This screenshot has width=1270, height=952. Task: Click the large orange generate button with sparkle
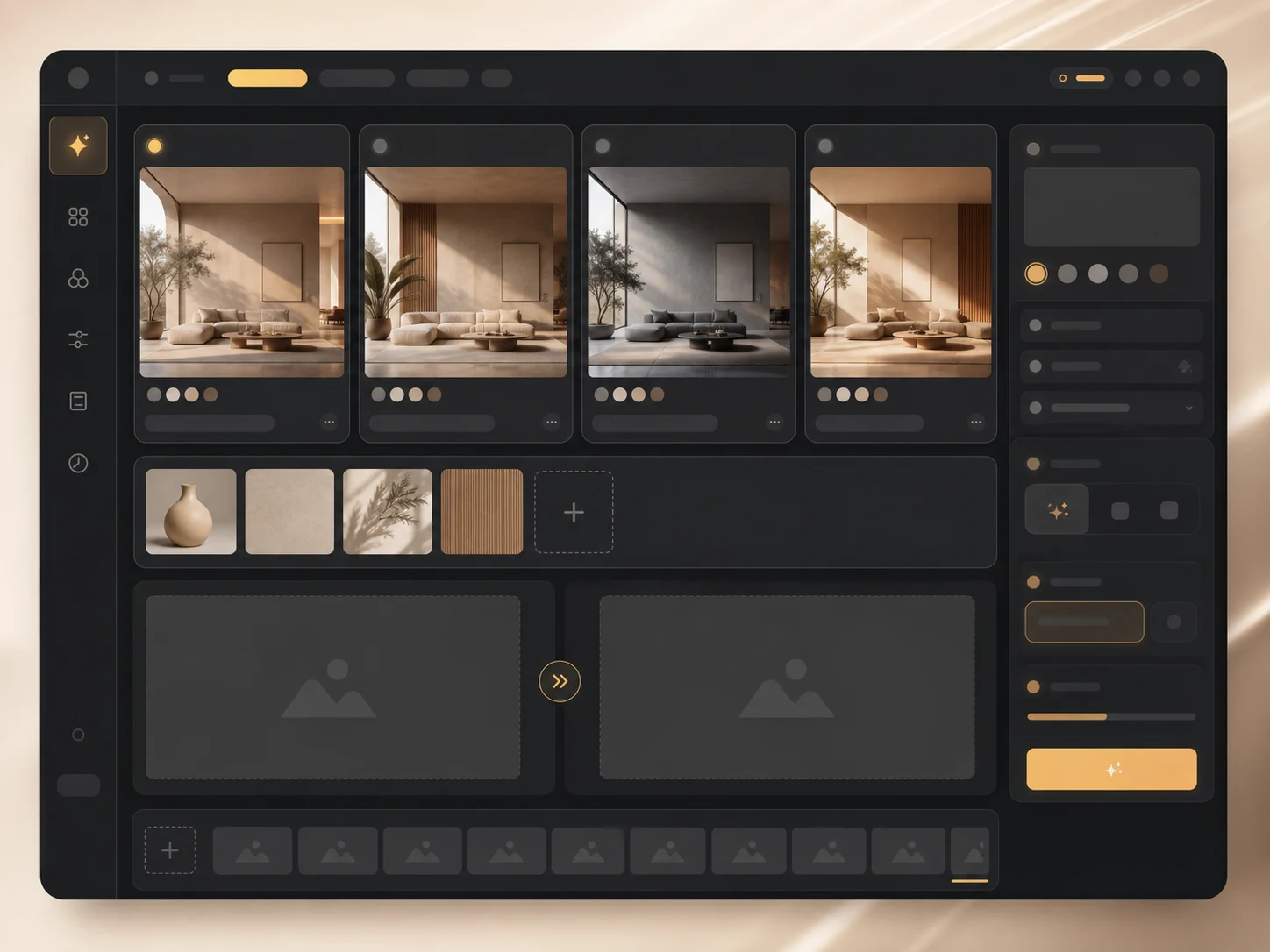1111,769
